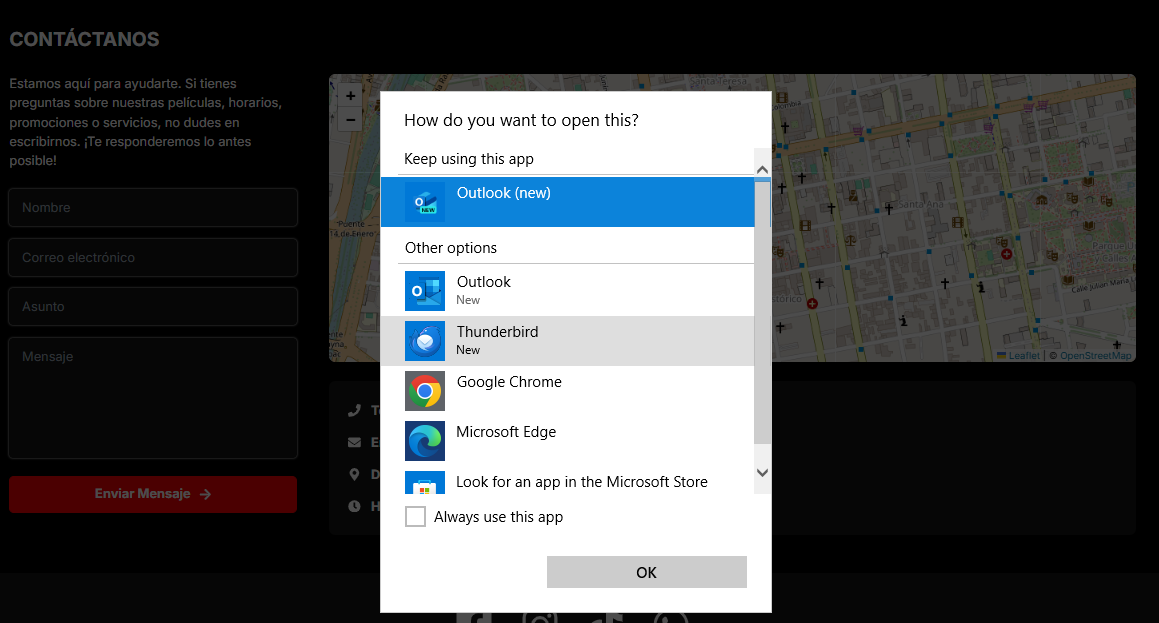Screen dimensions: 1159x623
Task: Click into the Mensaje text area
Action: [153, 397]
